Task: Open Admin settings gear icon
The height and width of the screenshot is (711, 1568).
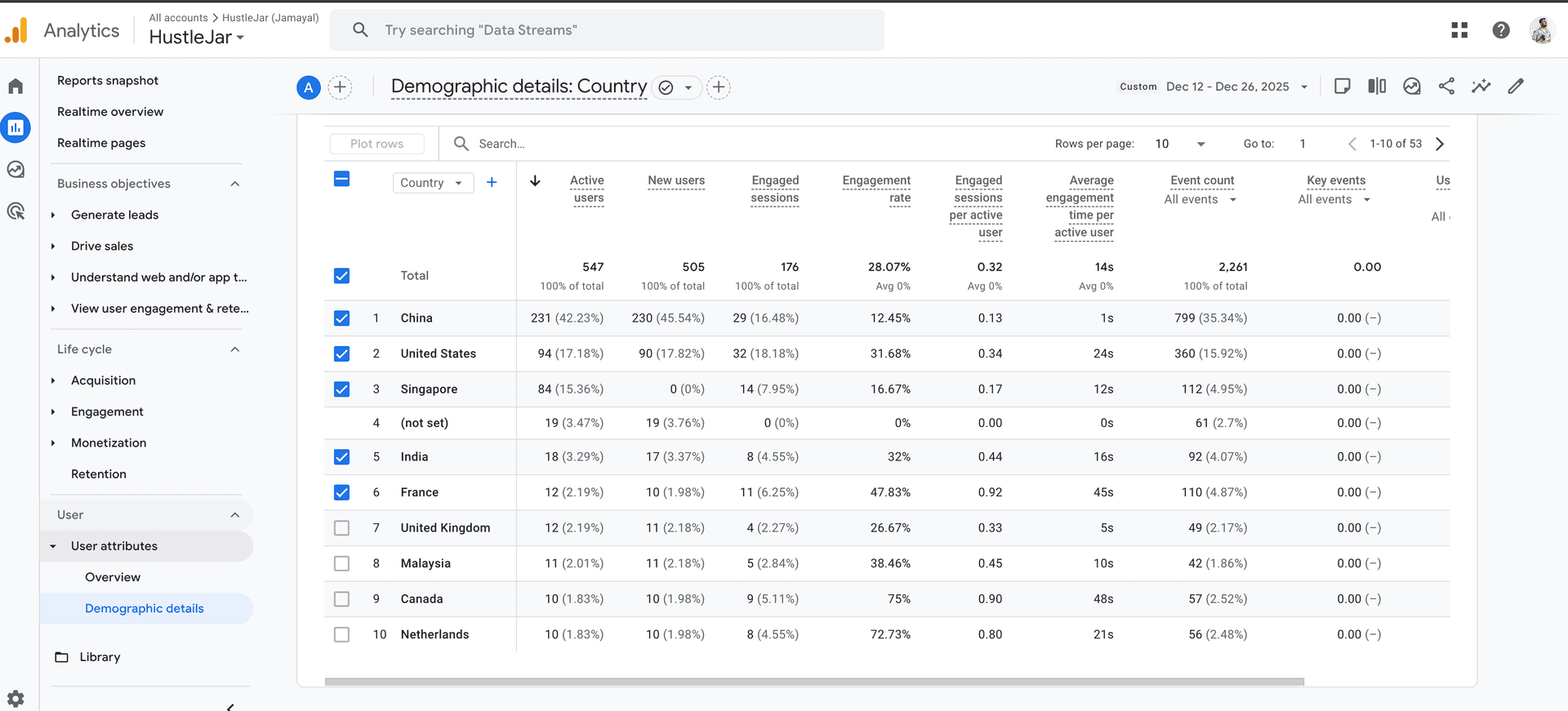Action: point(16,698)
